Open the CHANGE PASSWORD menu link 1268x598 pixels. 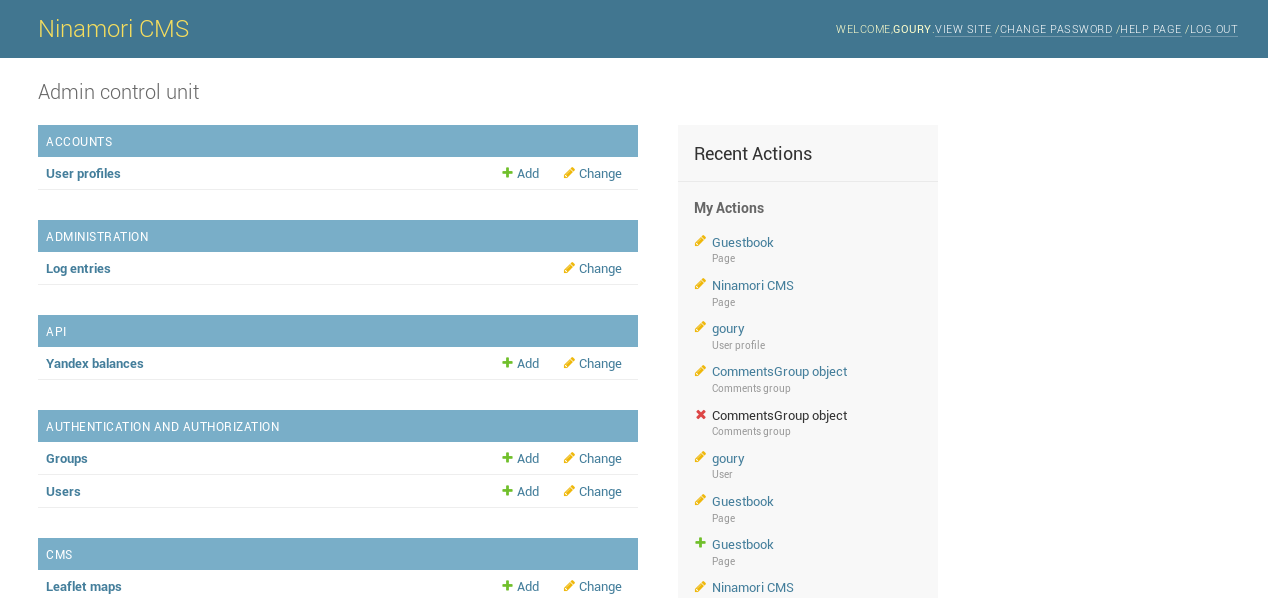tap(1055, 29)
